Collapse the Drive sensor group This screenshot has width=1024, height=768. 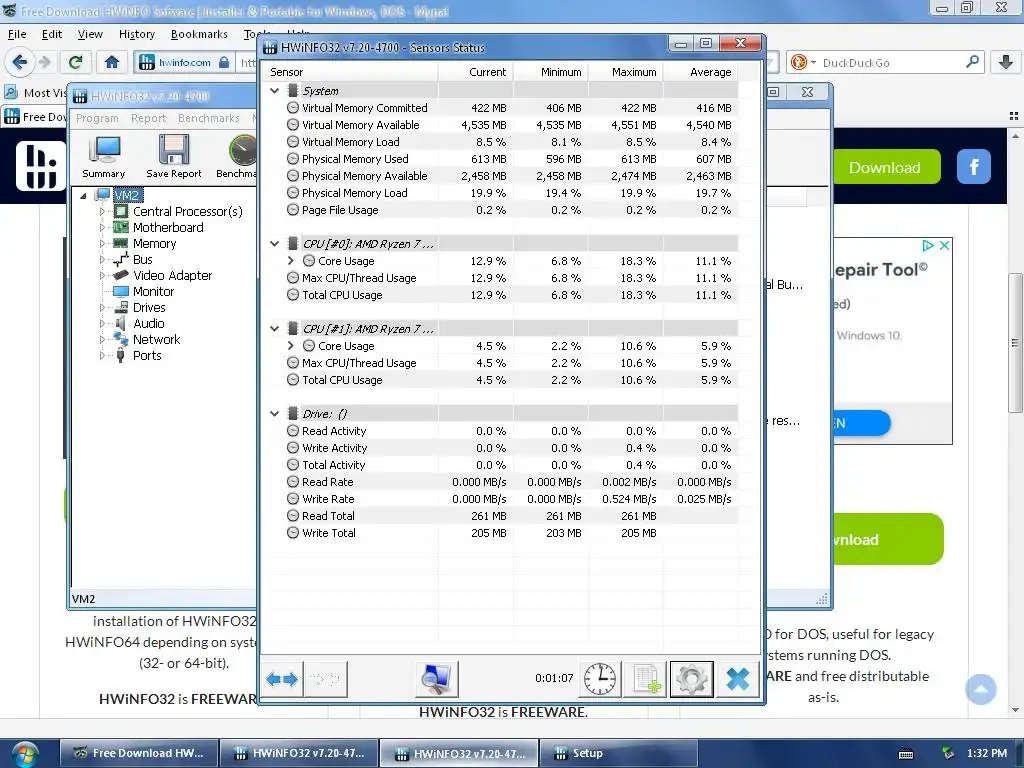(275, 413)
